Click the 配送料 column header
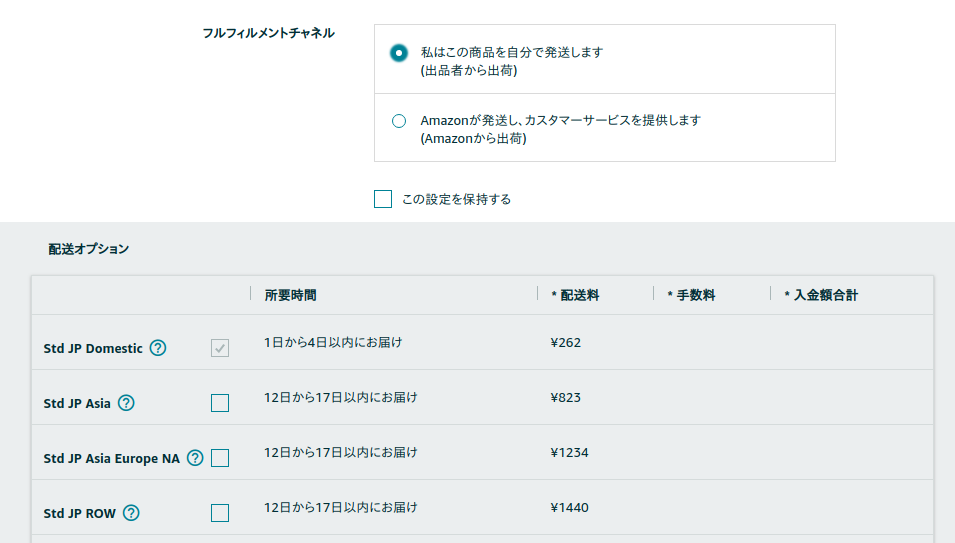 pyautogui.click(x=579, y=295)
